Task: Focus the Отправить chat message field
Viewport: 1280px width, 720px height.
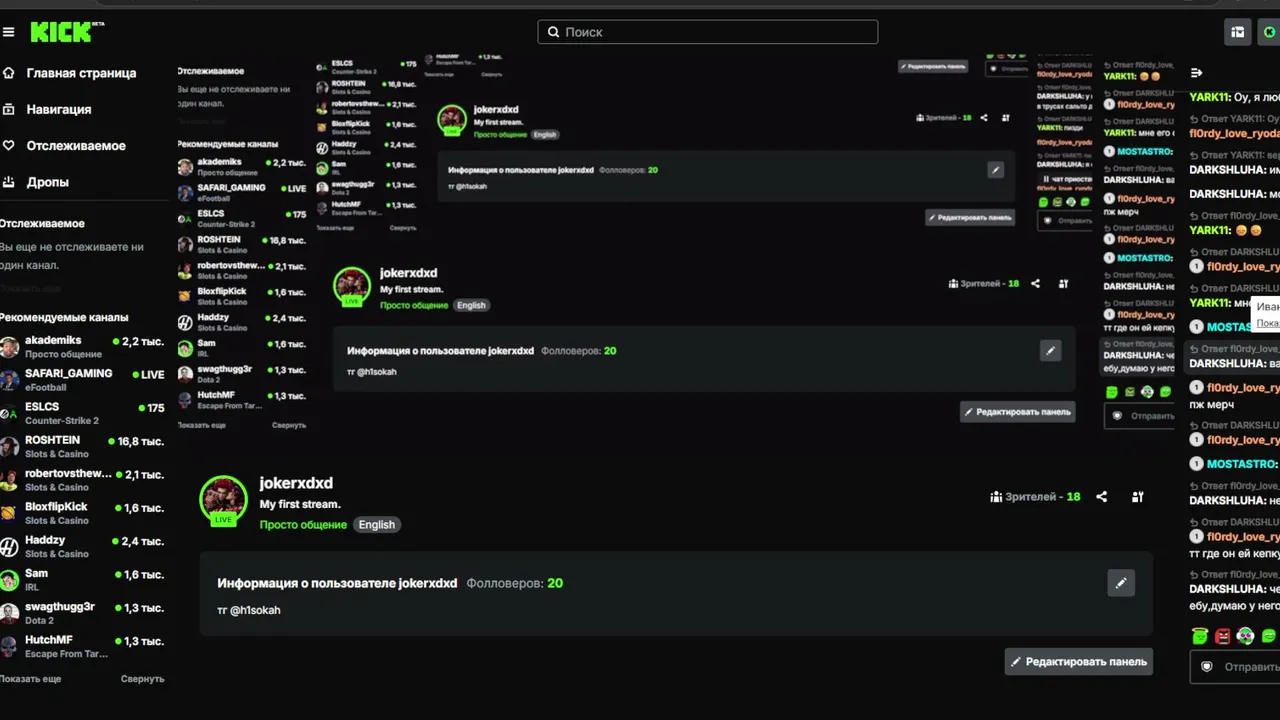Action: pos(1235,667)
